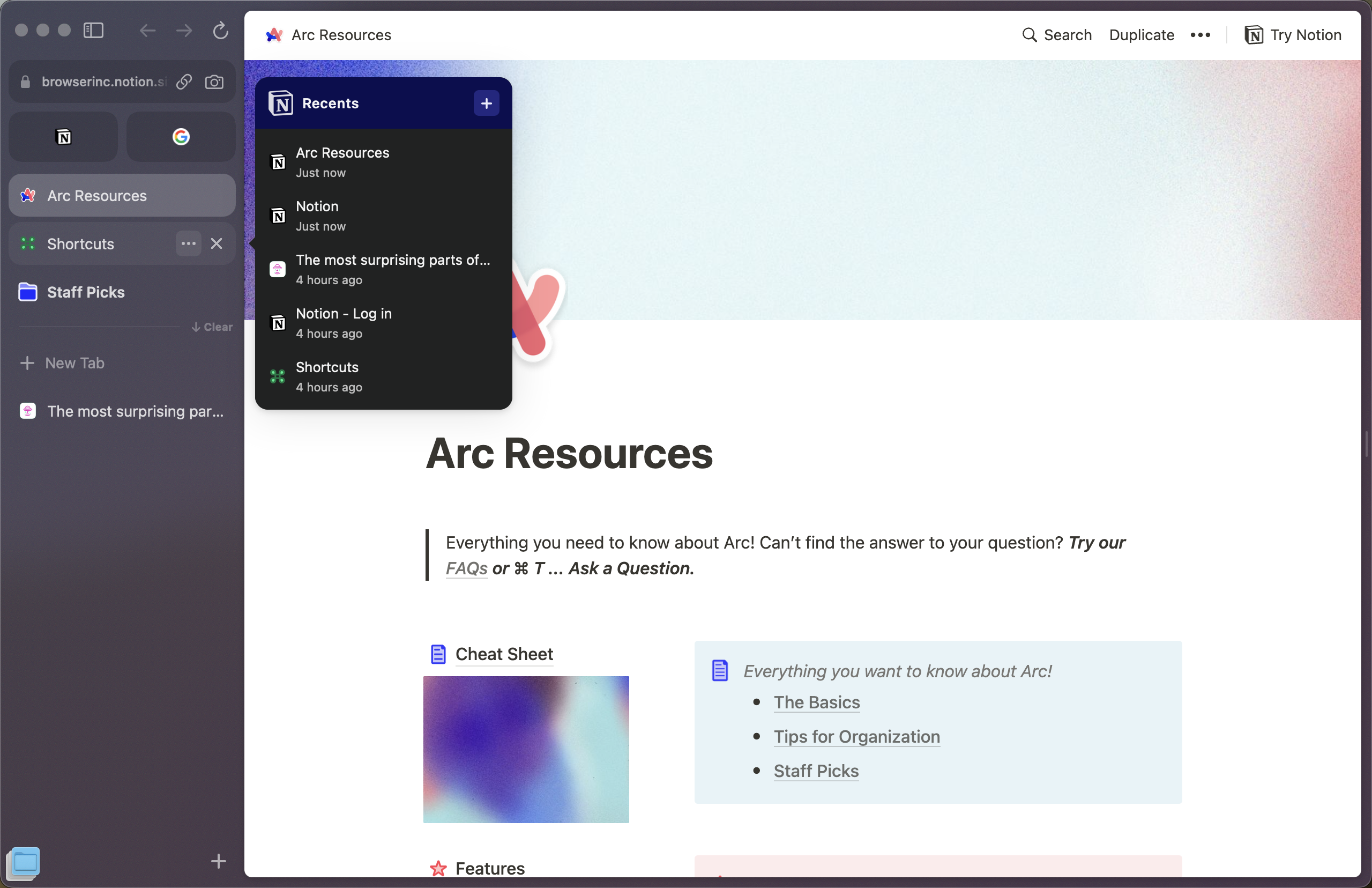Toggle the sidebar panel icon
The width and height of the screenshot is (1372, 888).
coord(93,30)
